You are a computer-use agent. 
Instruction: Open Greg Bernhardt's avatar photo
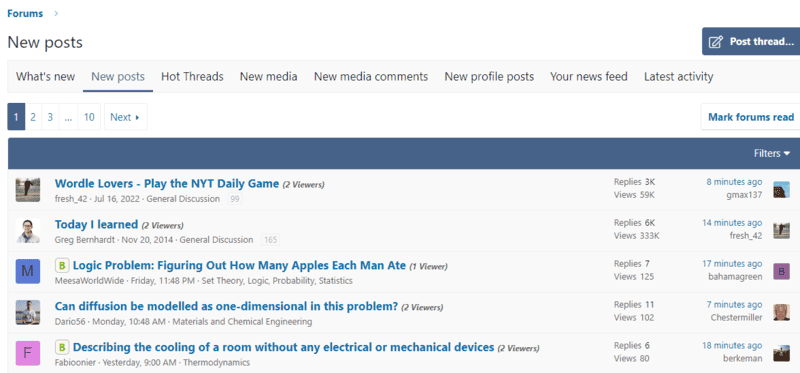[28, 231]
